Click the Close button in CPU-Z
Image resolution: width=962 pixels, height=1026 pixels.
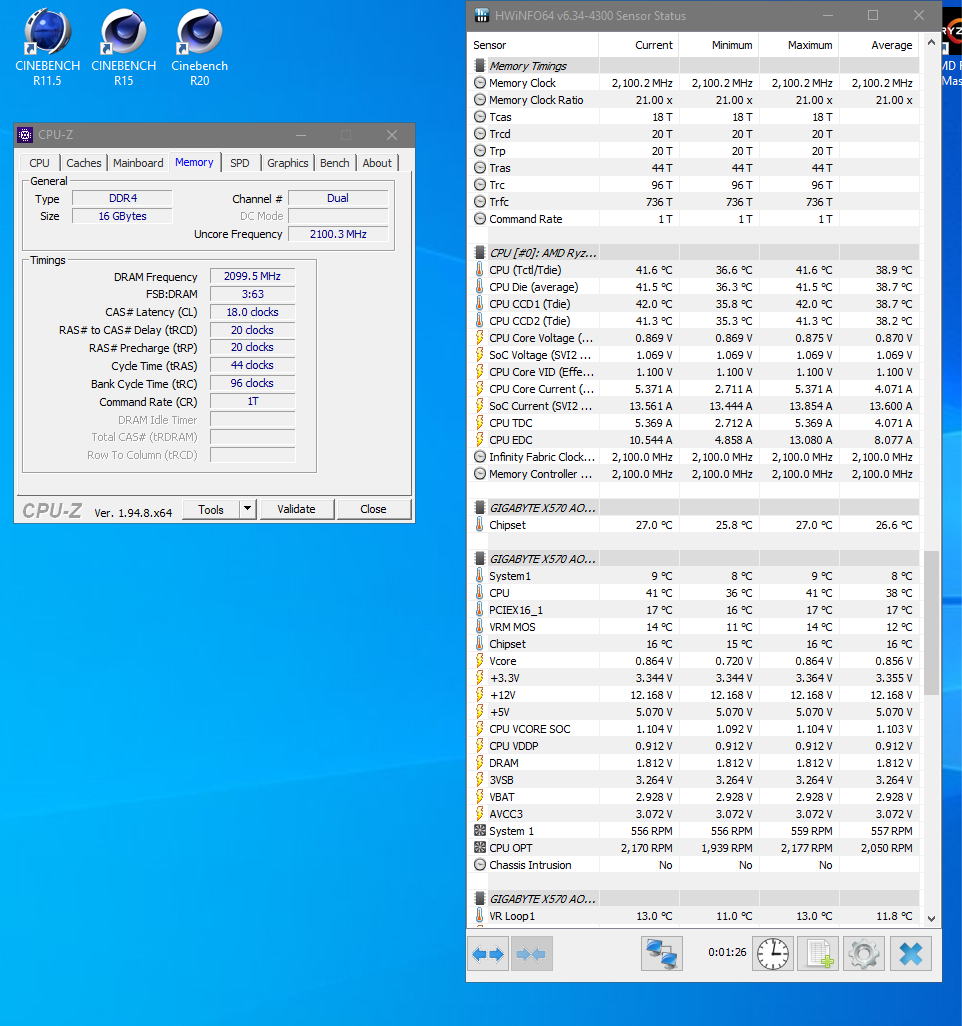pos(373,509)
